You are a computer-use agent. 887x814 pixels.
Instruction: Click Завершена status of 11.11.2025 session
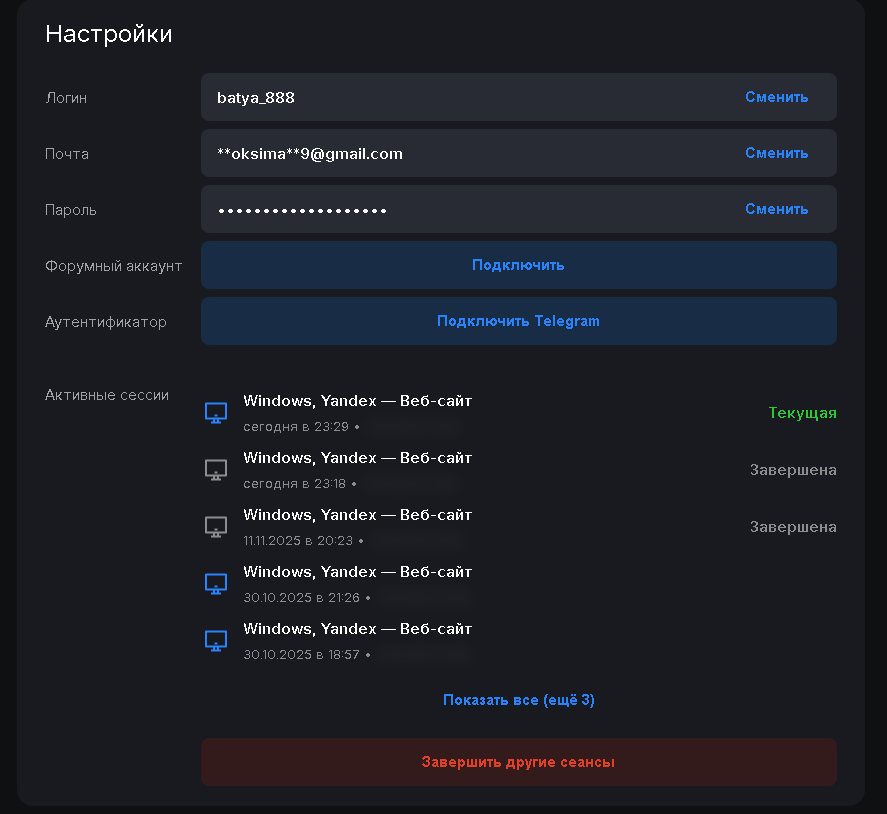pos(793,526)
